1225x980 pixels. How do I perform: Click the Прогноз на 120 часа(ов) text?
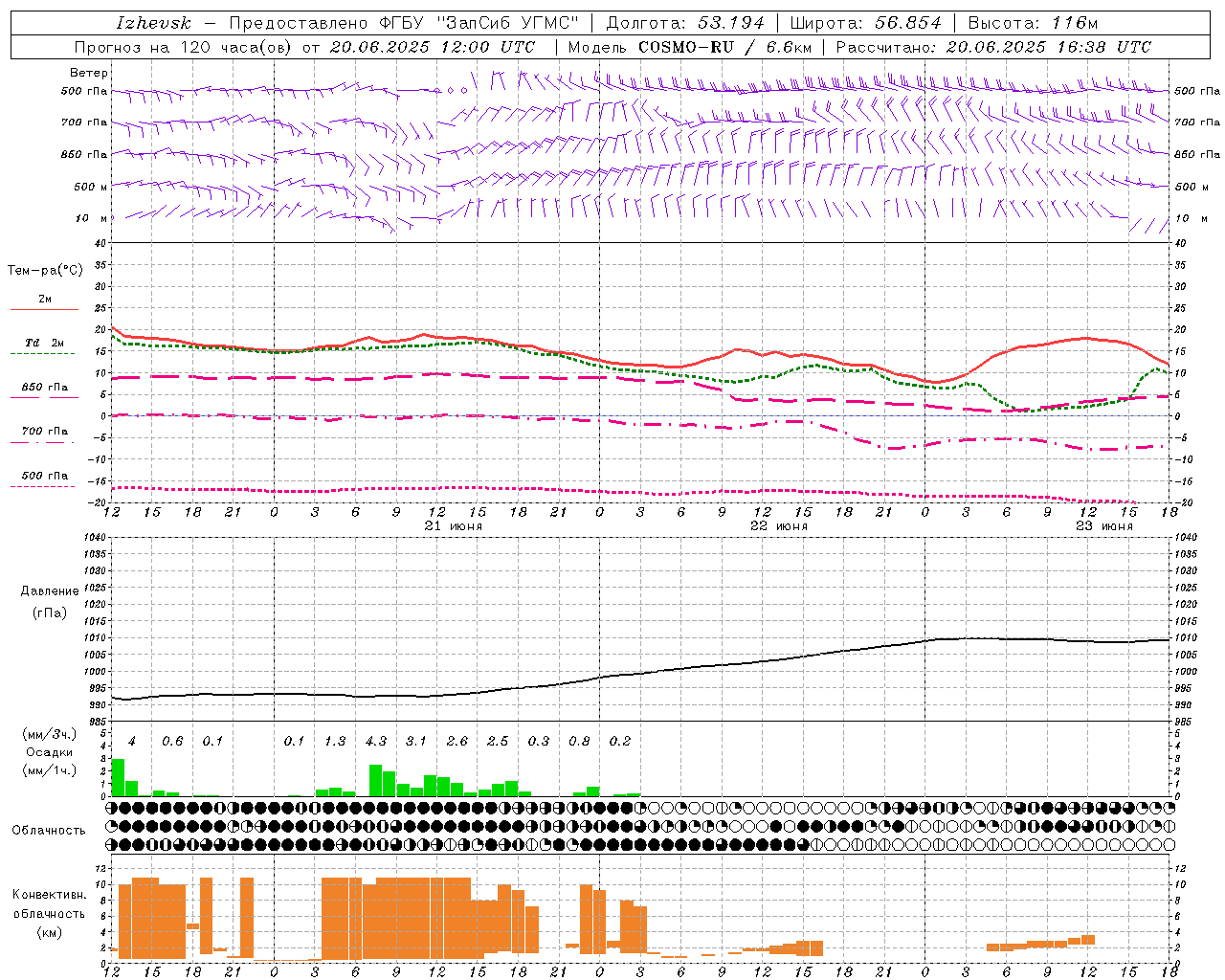184,47
